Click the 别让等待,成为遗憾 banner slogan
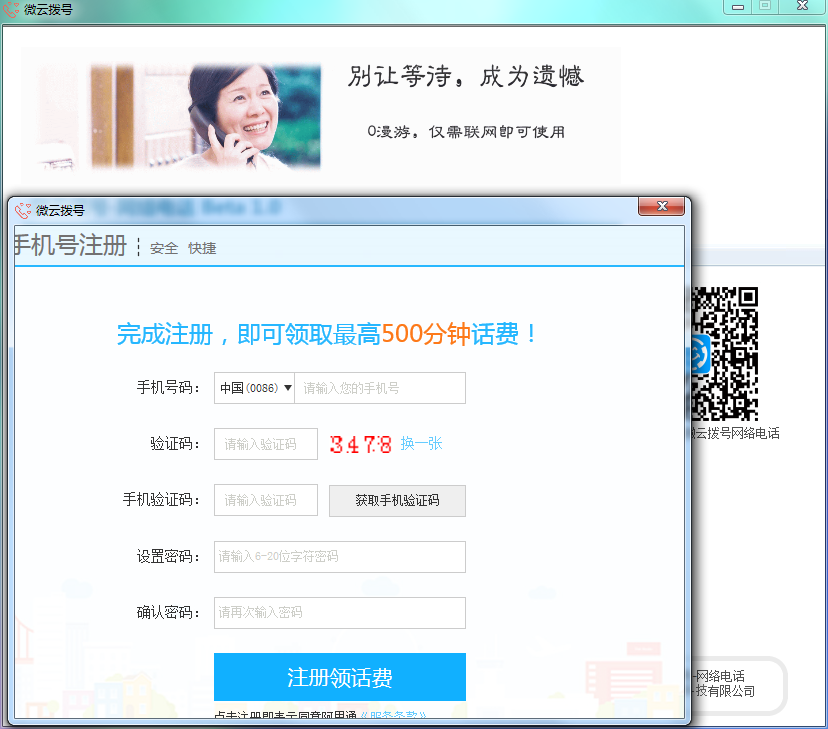 [466, 76]
